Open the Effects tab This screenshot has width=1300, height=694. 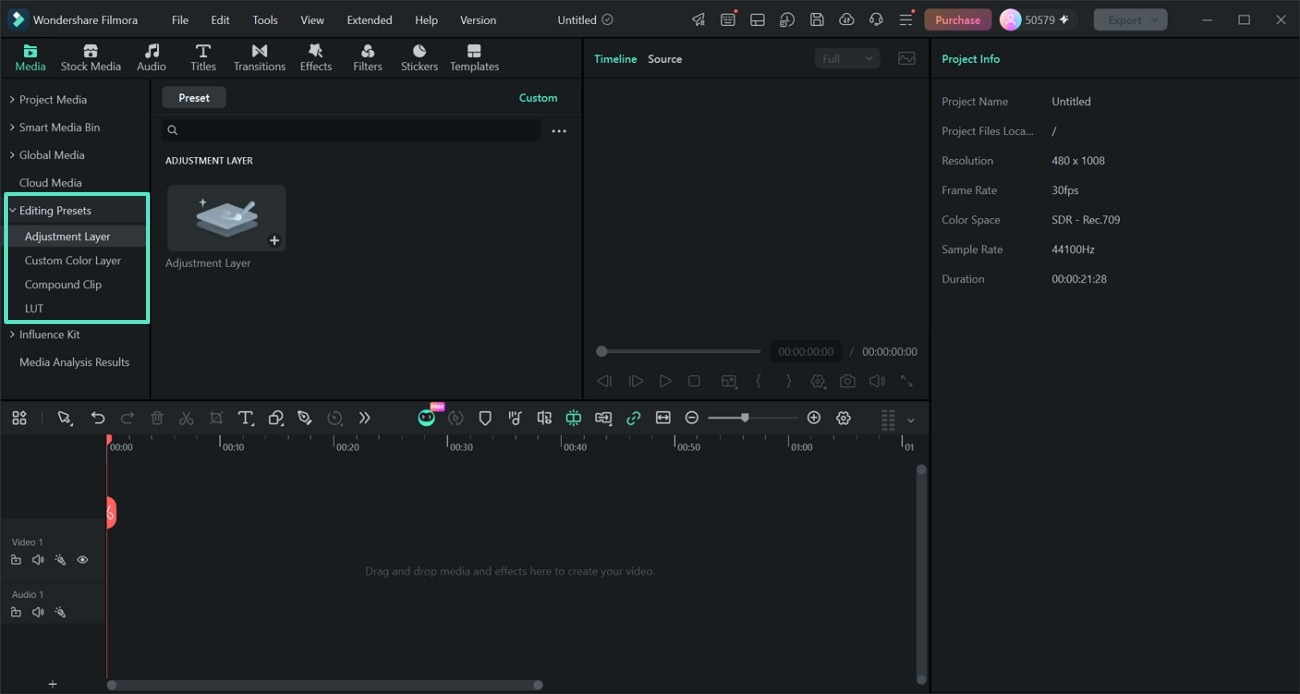(315, 58)
